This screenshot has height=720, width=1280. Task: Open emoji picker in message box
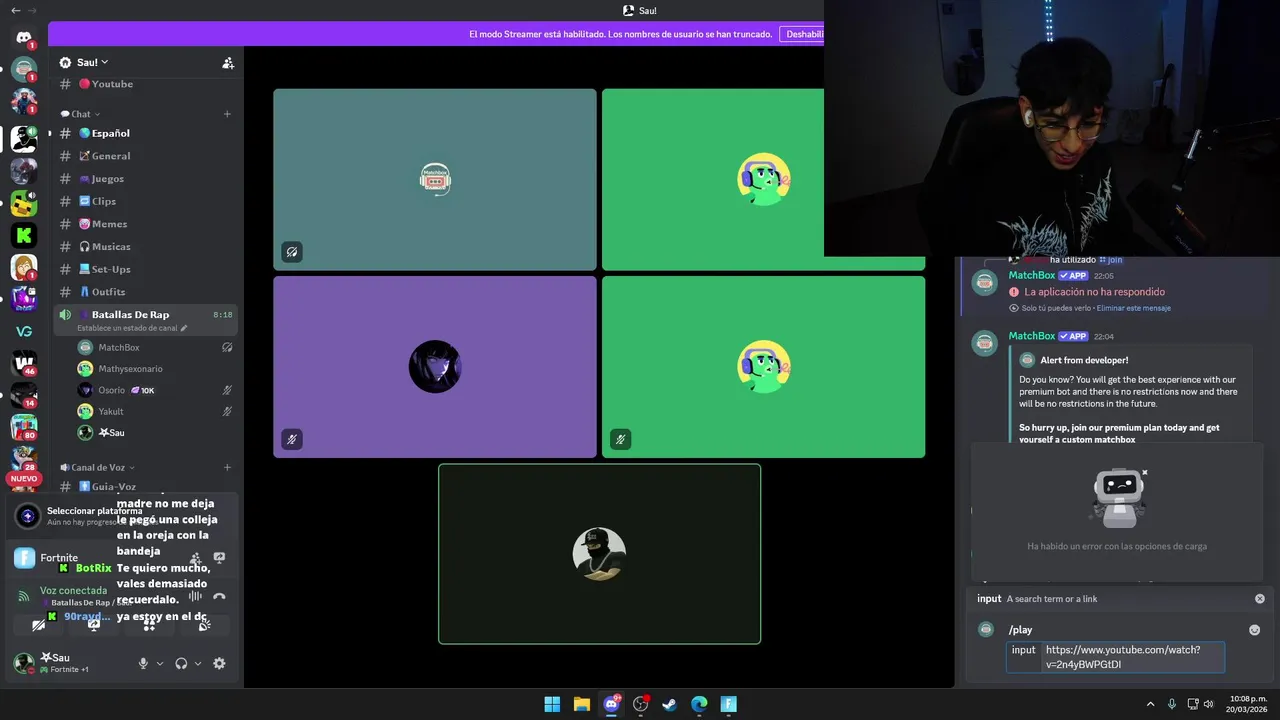[1254, 630]
